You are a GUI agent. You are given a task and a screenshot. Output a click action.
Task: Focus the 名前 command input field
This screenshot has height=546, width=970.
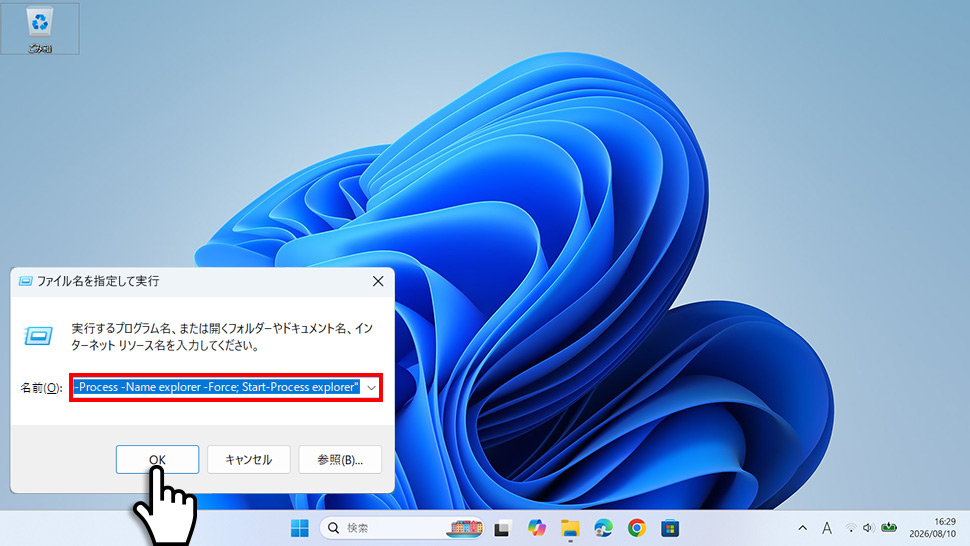click(217, 388)
